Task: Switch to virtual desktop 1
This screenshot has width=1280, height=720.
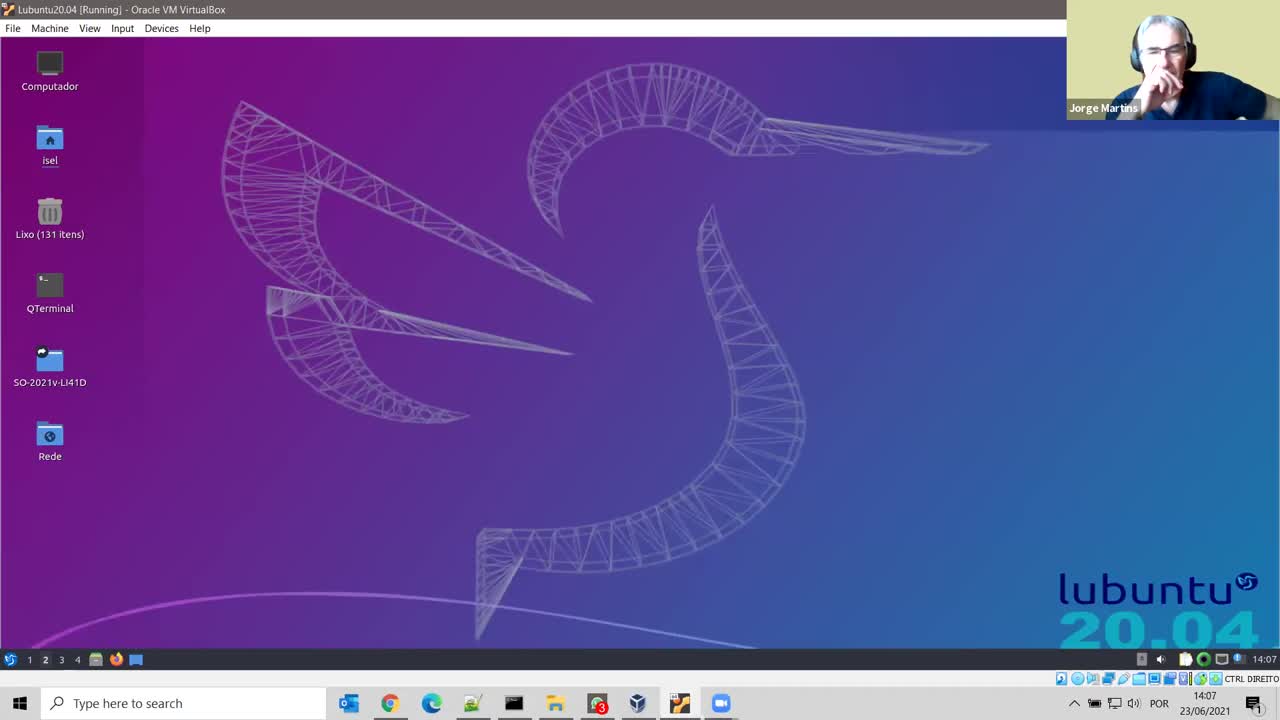Action: [30, 659]
